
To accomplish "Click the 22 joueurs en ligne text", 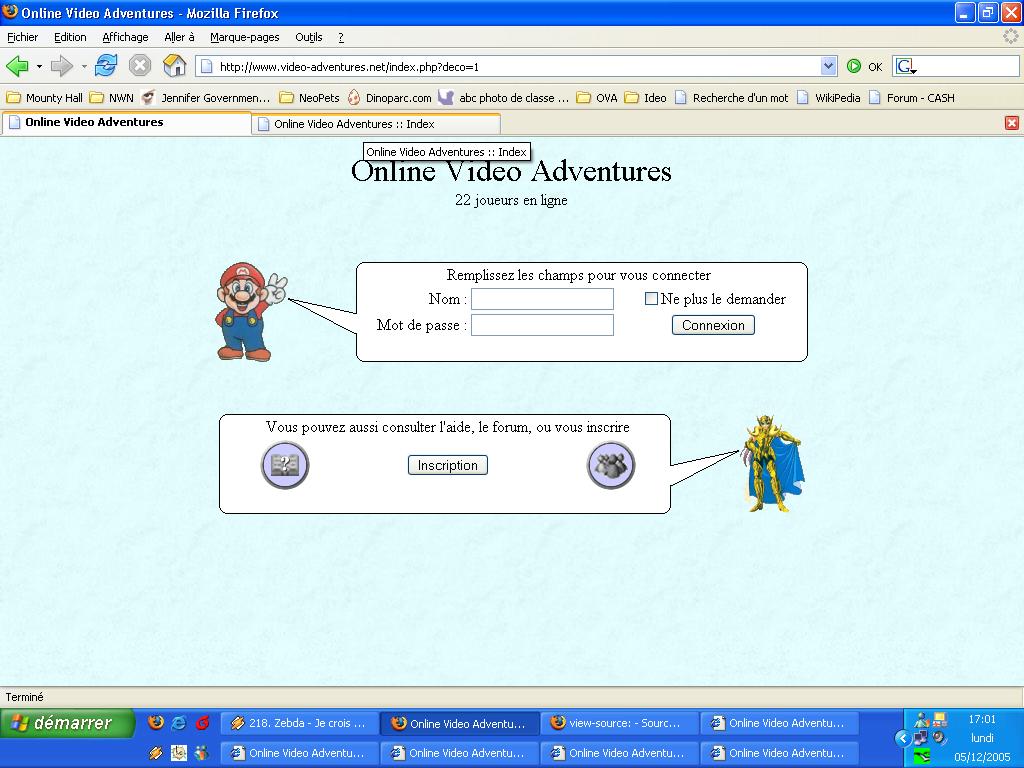I will [x=511, y=200].
